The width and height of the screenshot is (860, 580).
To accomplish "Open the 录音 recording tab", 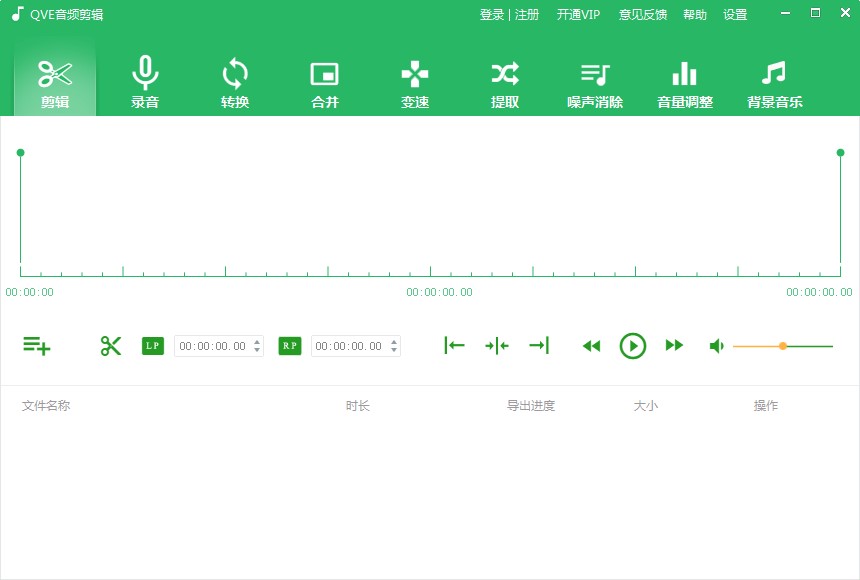I will click(x=145, y=83).
